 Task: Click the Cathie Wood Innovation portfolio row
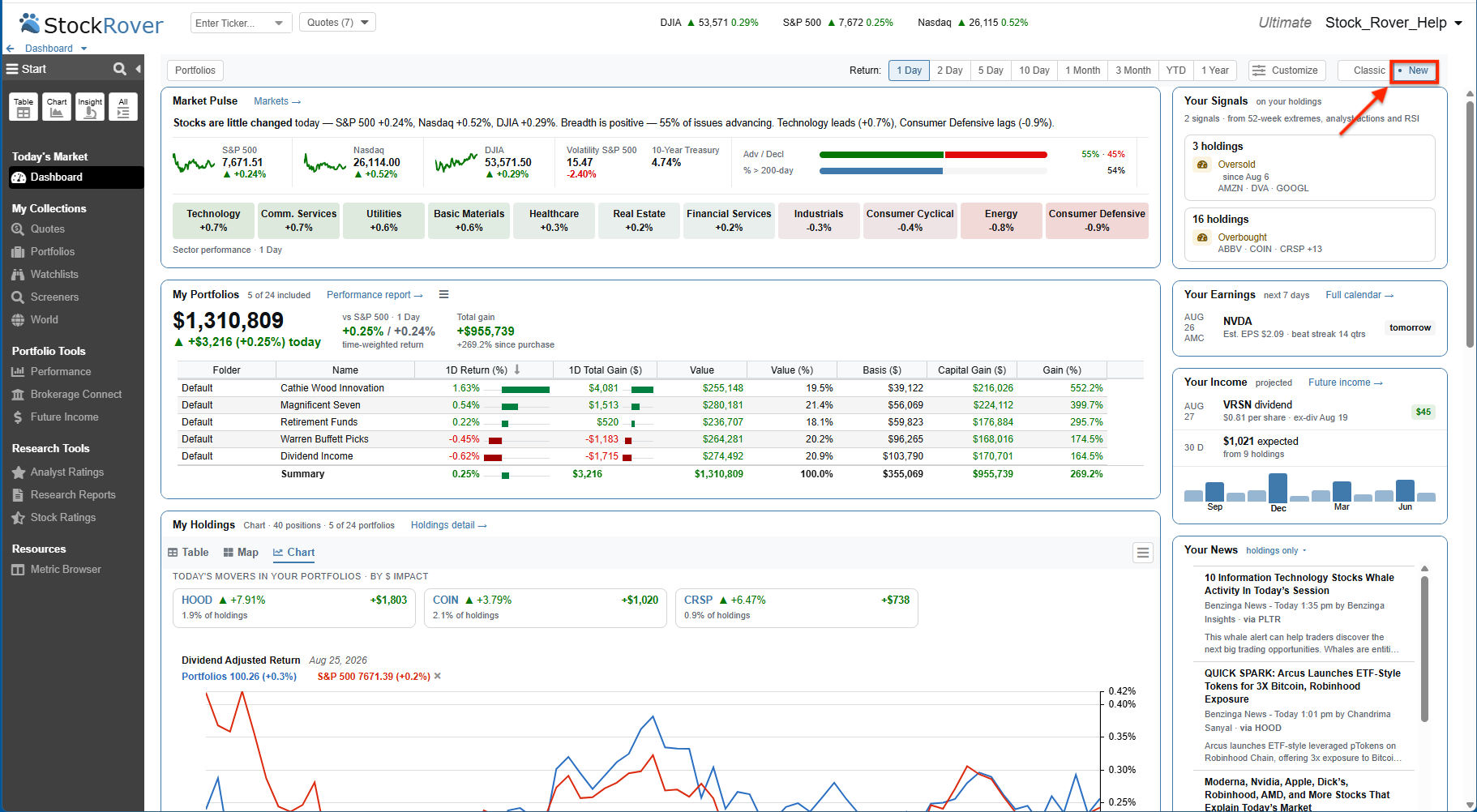pyautogui.click(x=642, y=388)
